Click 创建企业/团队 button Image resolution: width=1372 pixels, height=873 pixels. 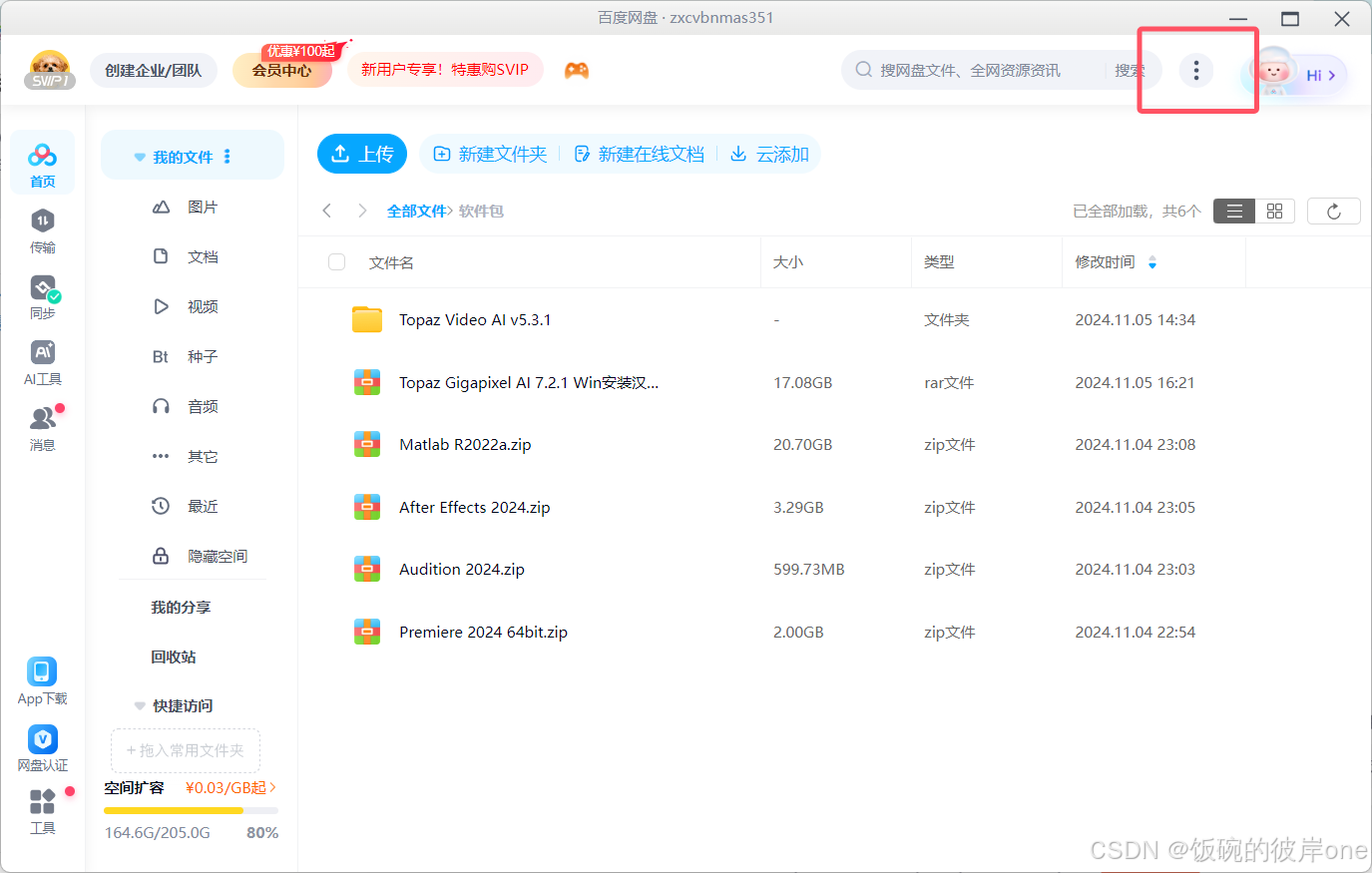pos(154,70)
